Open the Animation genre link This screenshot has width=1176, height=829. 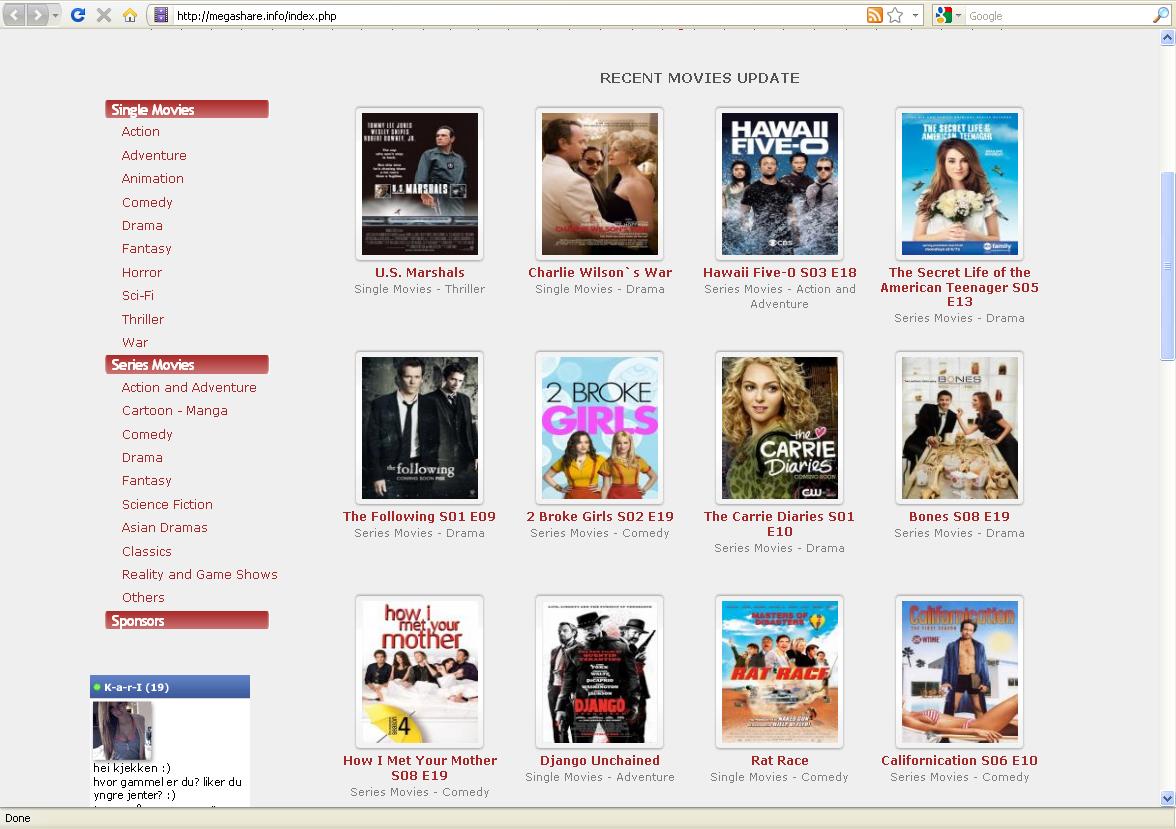[x=152, y=179]
